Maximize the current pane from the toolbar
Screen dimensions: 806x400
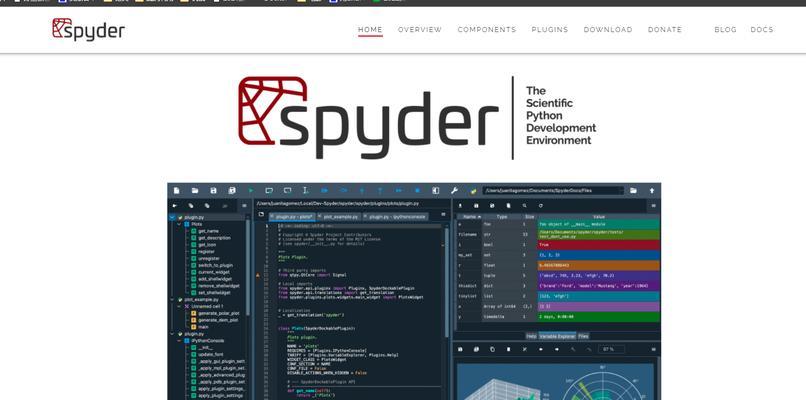[435, 190]
